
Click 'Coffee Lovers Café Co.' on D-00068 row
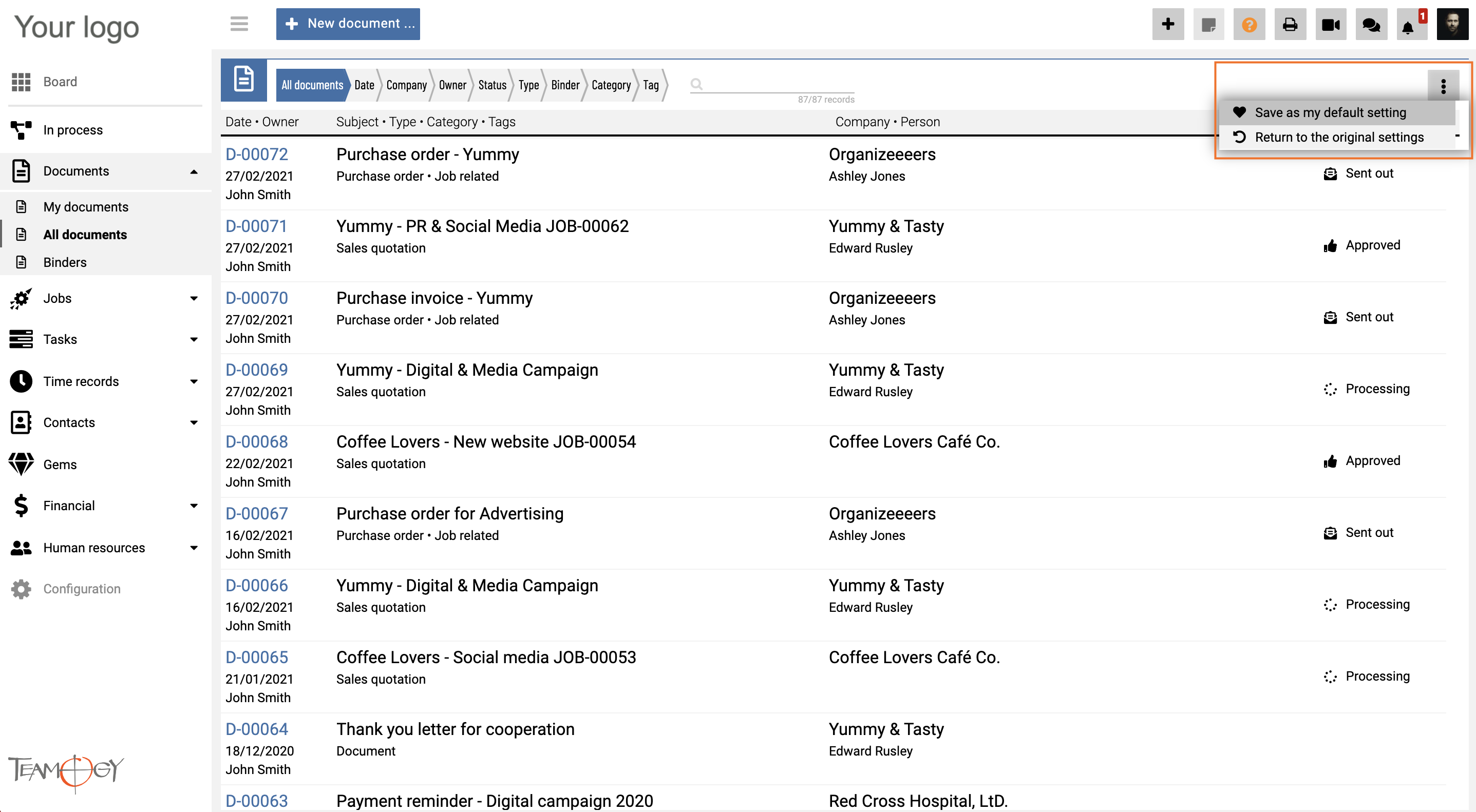point(914,441)
